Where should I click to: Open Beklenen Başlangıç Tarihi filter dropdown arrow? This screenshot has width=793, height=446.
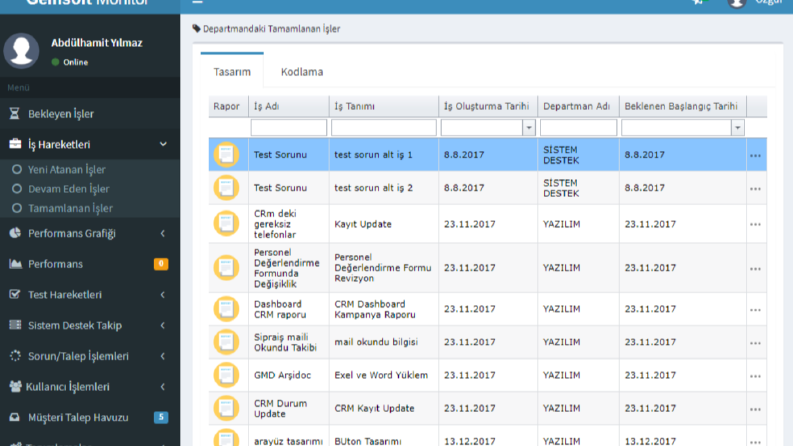[x=738, y=128]
